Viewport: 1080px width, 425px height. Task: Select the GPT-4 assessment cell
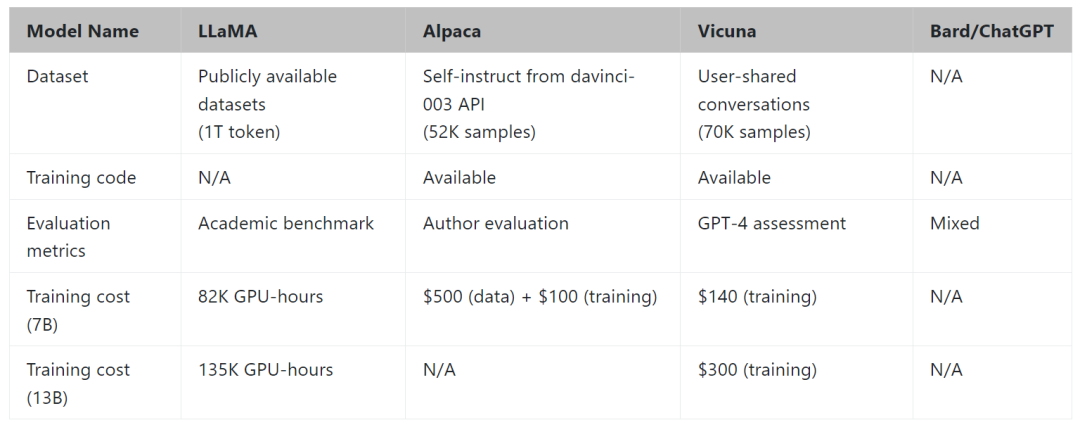772,223
